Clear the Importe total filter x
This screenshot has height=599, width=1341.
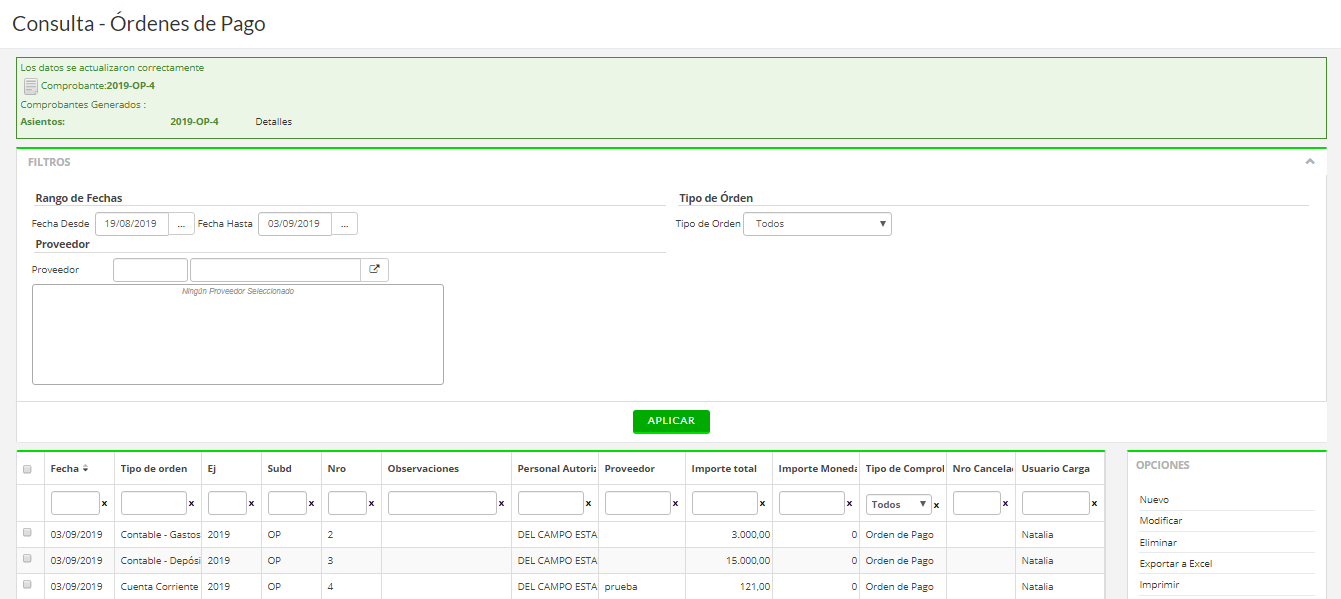(762, 504)
